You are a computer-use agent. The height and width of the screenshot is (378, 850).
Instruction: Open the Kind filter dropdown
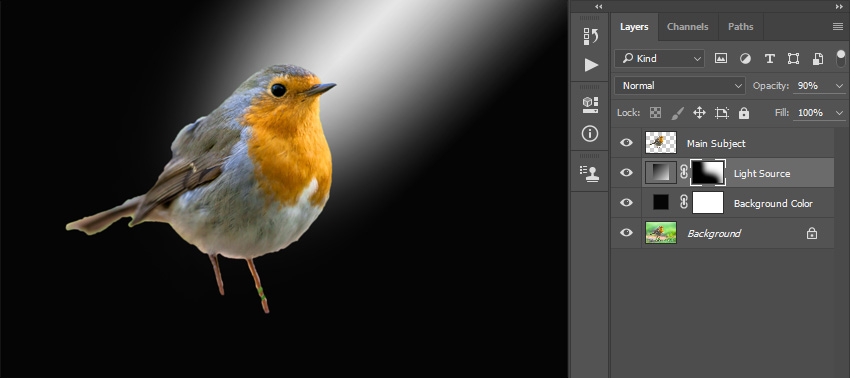[659, 59]
